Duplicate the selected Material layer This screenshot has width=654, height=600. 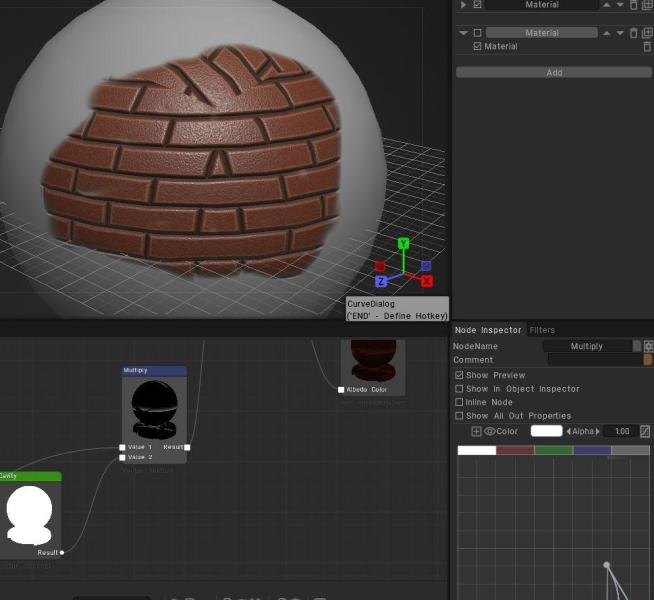(647, 33)
